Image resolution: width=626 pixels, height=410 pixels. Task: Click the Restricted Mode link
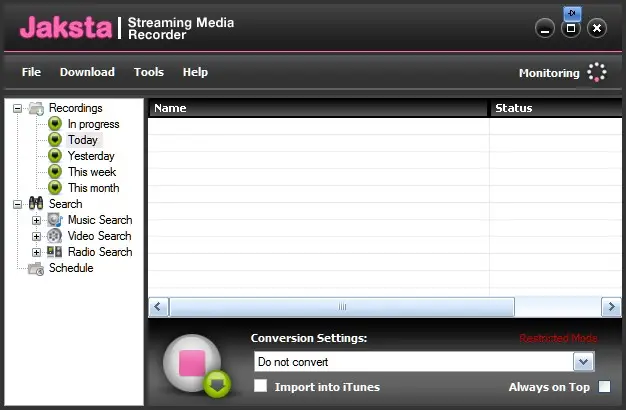tap(559, 339)
